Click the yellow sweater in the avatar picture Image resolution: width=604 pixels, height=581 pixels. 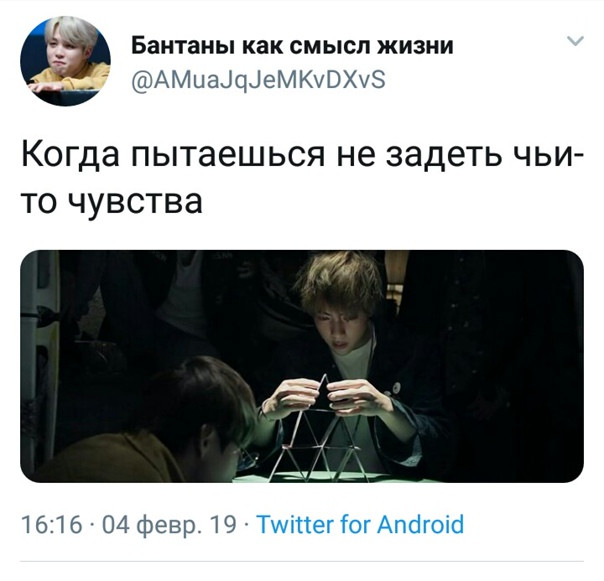point(71,77)
